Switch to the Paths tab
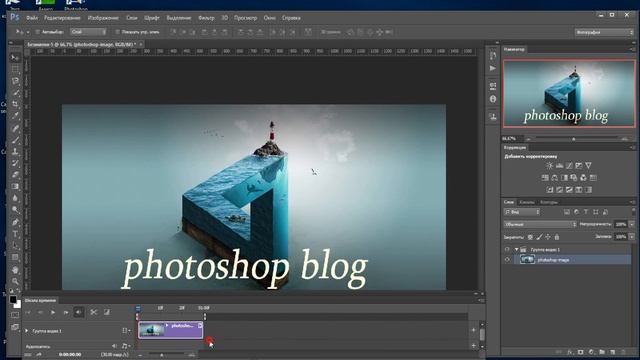The height and width of the screenshot is (360, 640). [549, 202]
